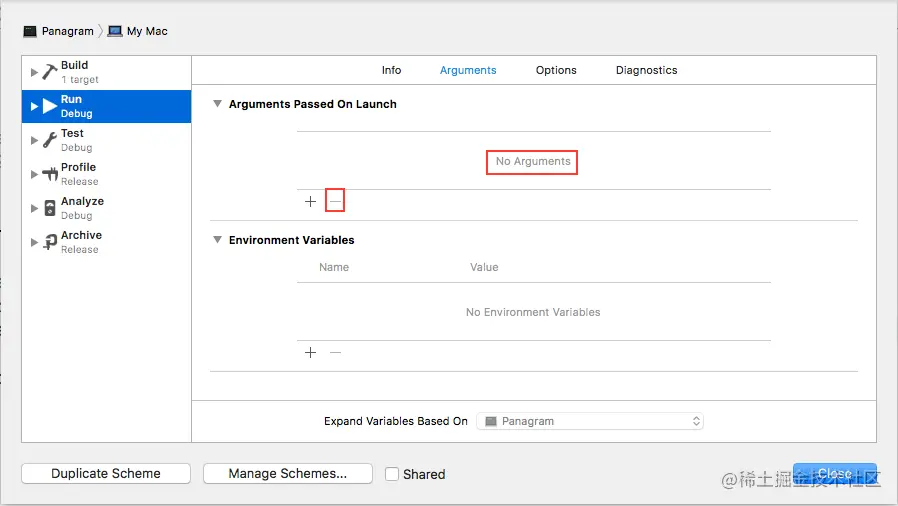Screen dimensions: 898x506
Task: Switch to the Options tab
Action: [x=556, y=70]
